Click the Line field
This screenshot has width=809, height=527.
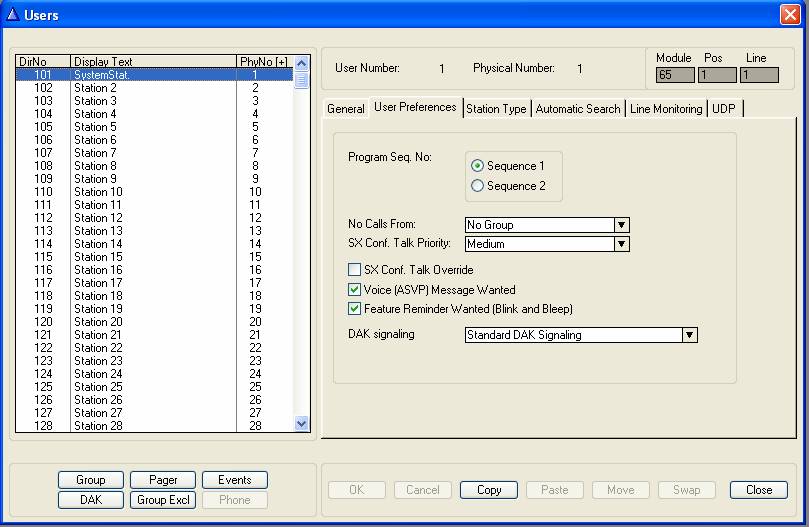pyautogui.click(x=759, y=75)
